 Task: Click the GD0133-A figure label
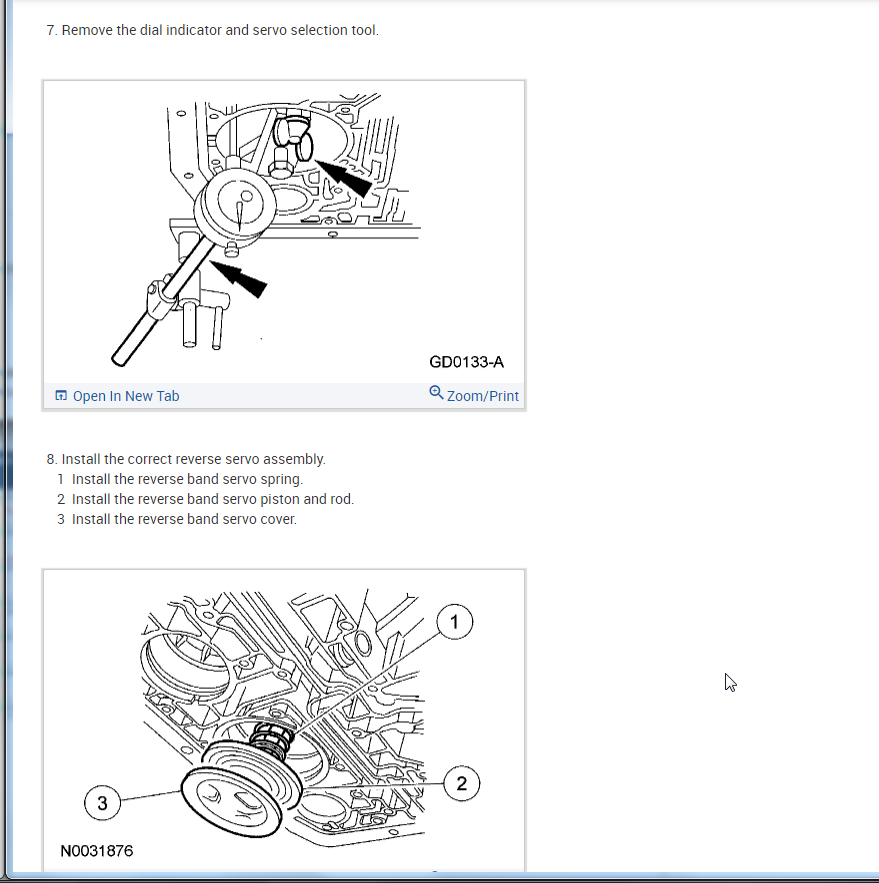(x=466, y=362)
